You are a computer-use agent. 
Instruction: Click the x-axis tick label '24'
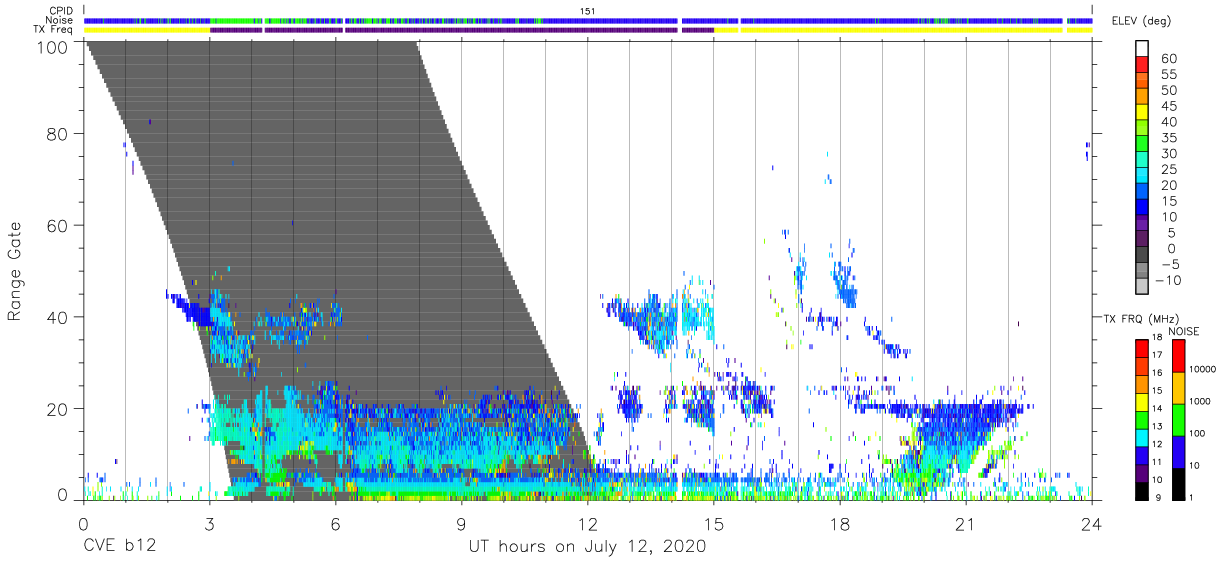tap(1092, 523)
